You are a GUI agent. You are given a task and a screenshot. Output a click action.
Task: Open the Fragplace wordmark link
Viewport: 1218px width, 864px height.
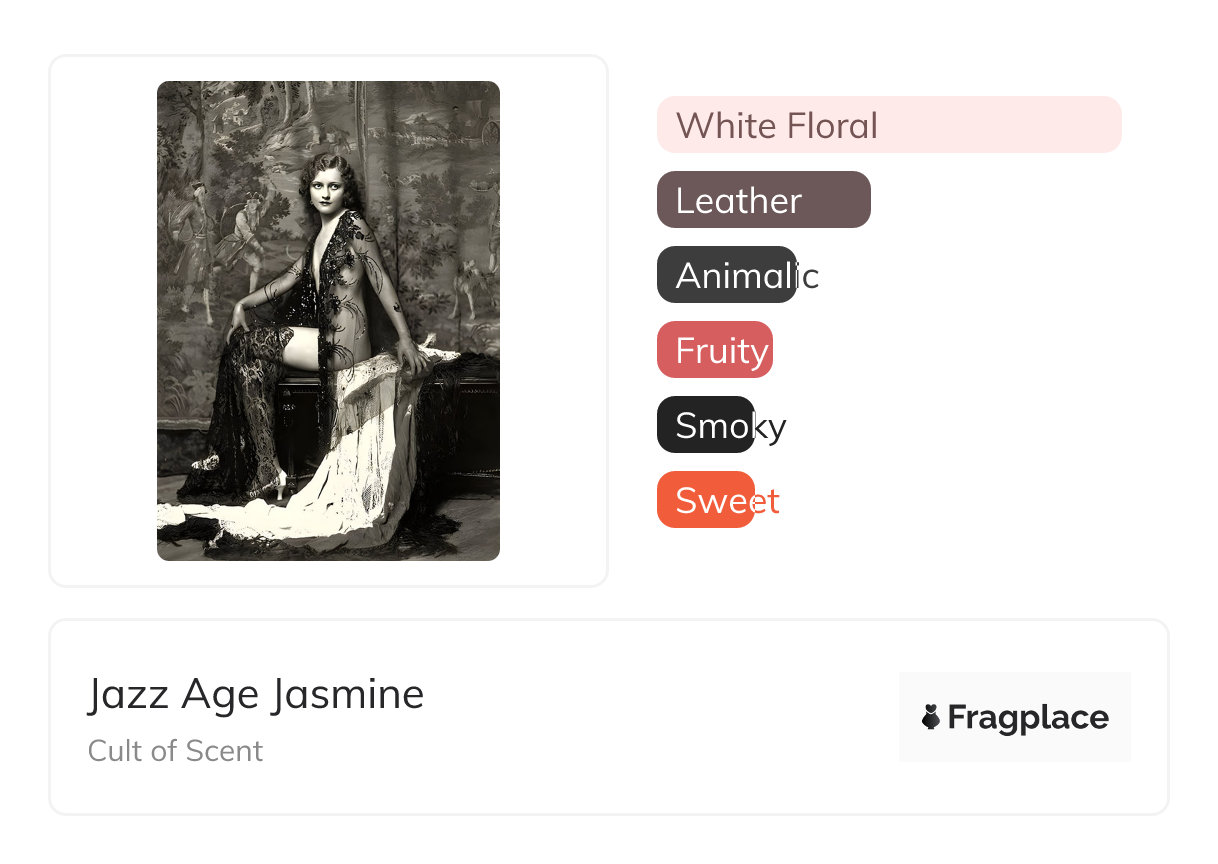pyautogui.click(x=1028, y=717)
